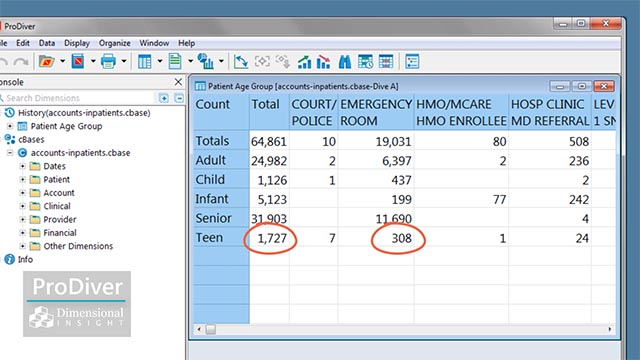Collapse the accounts-inpatients.cbase tree node

pyautogui.click(x=10, y=153)
